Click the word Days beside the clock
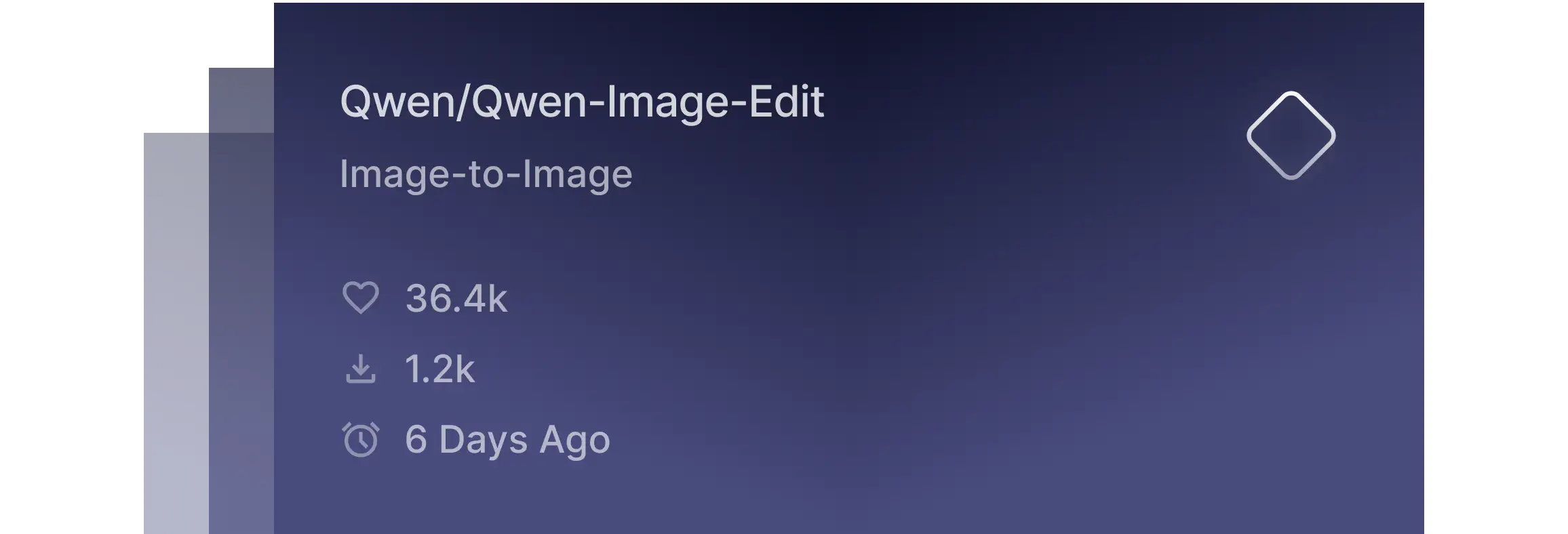Image resolution: width=1568 pixels, height=534 pixels. (483, 440)
